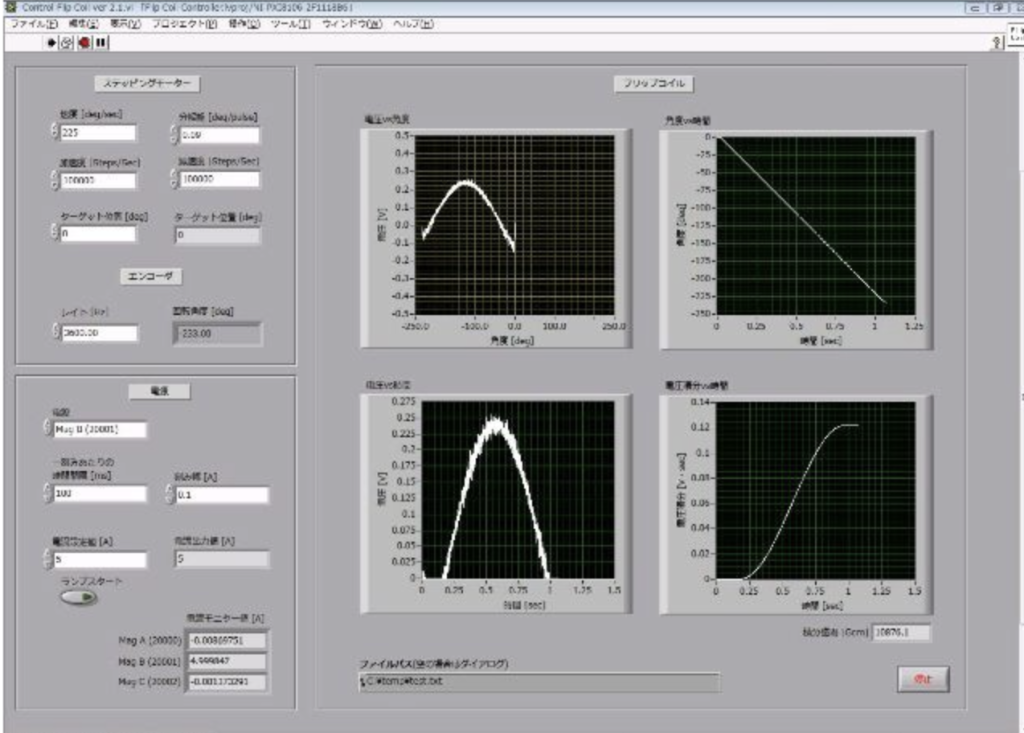Click the stepper beside the 0.1 A step field
This screenshot has height=733, width=1024.
[170, 494]
